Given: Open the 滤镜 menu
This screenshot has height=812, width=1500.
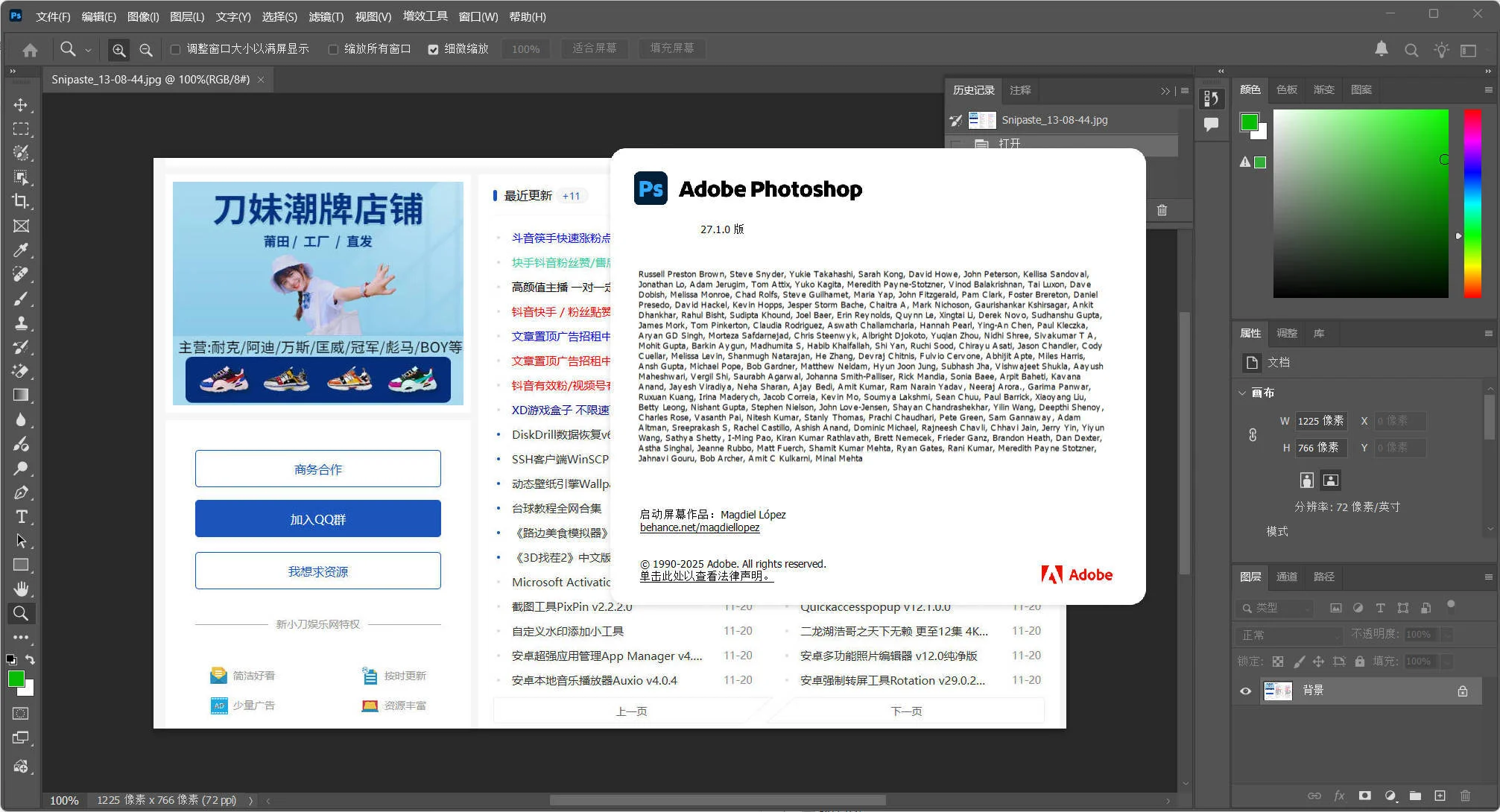Looking at the screenshot, I should click(x=326, y=16).
